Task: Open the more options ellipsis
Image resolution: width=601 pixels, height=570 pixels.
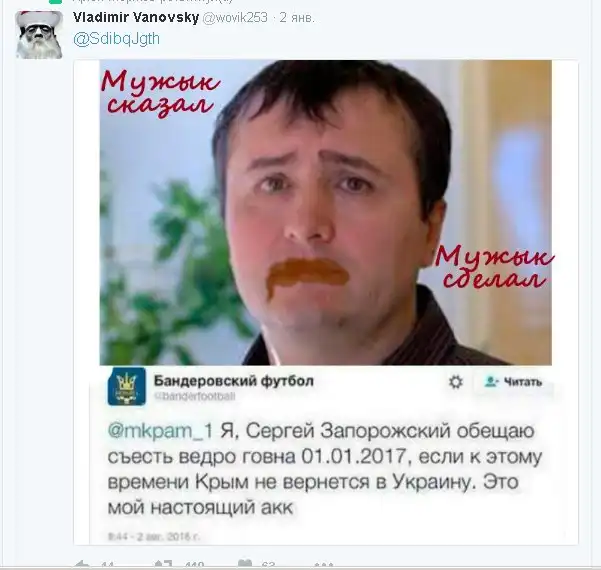Action: 323,565
